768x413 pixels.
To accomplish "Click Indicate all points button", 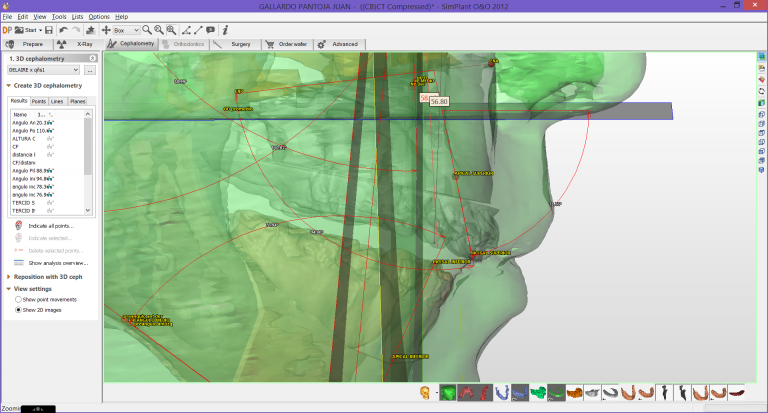I will 51,226.
